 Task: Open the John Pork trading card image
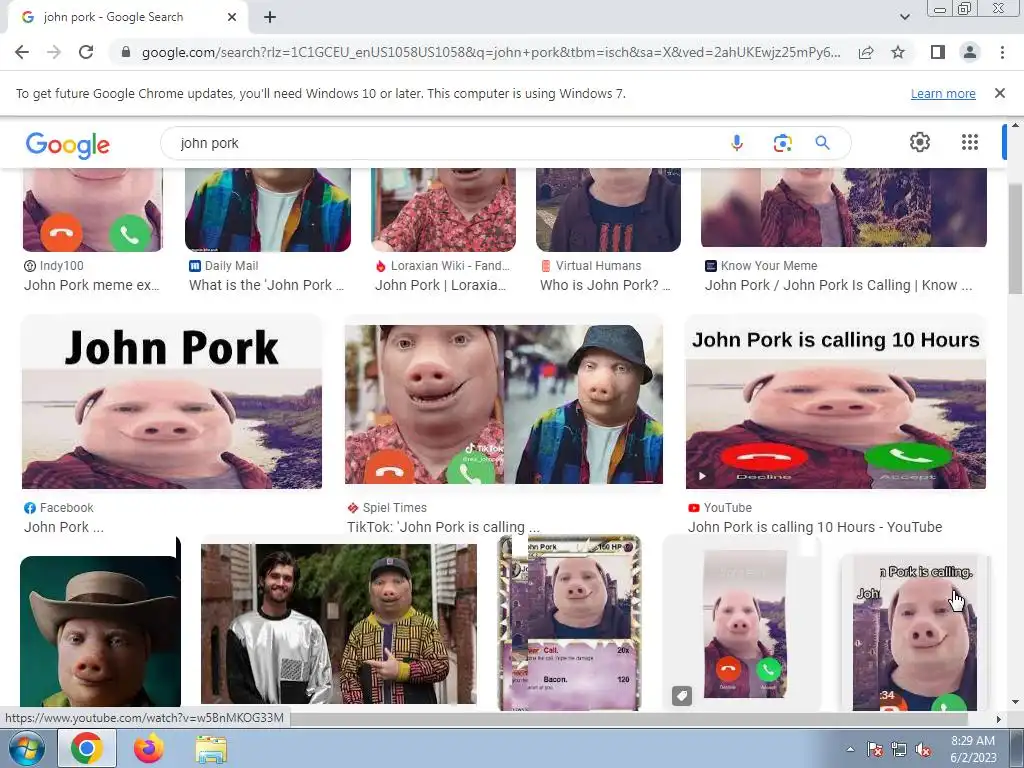pos(569,624)
